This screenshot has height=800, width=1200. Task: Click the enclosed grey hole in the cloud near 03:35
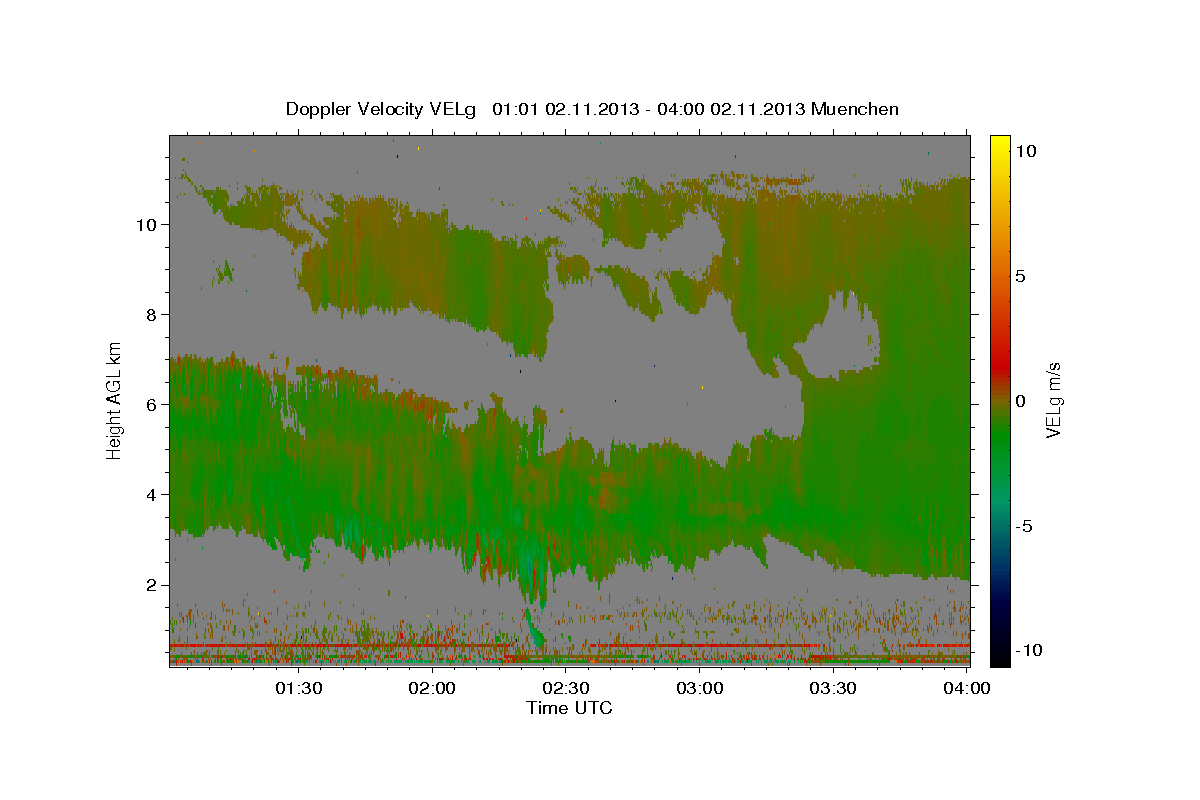click(x=842, y=340)
